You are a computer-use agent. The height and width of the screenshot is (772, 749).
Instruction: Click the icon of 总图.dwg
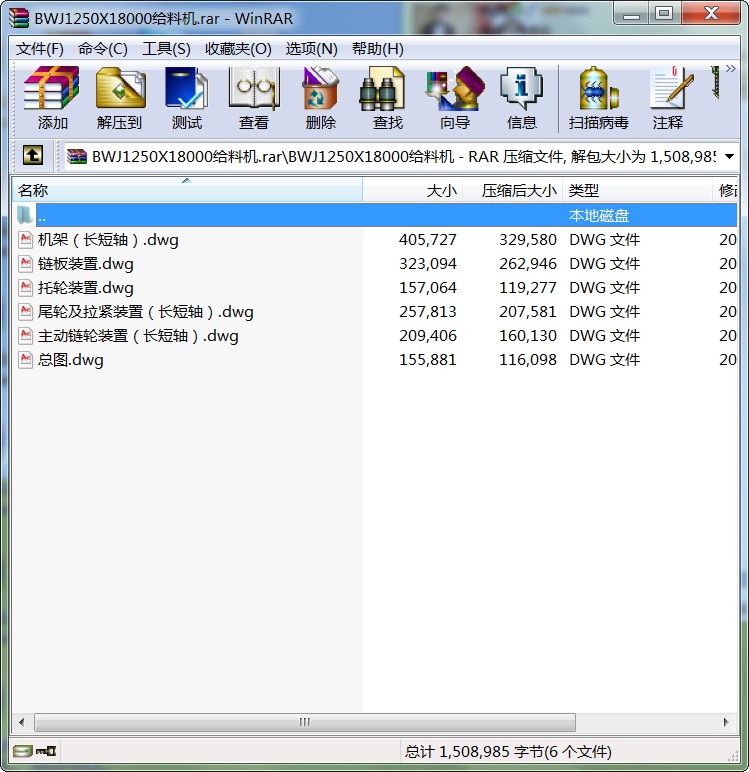(26, 360)
